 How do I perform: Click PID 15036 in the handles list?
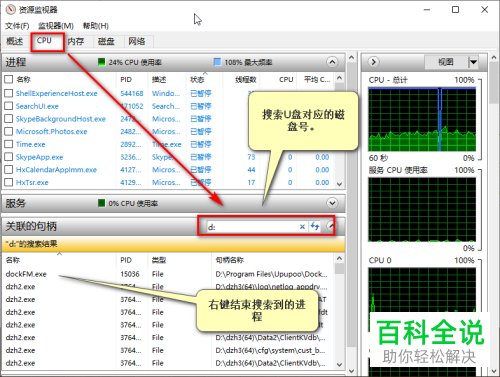click(130, 274)
